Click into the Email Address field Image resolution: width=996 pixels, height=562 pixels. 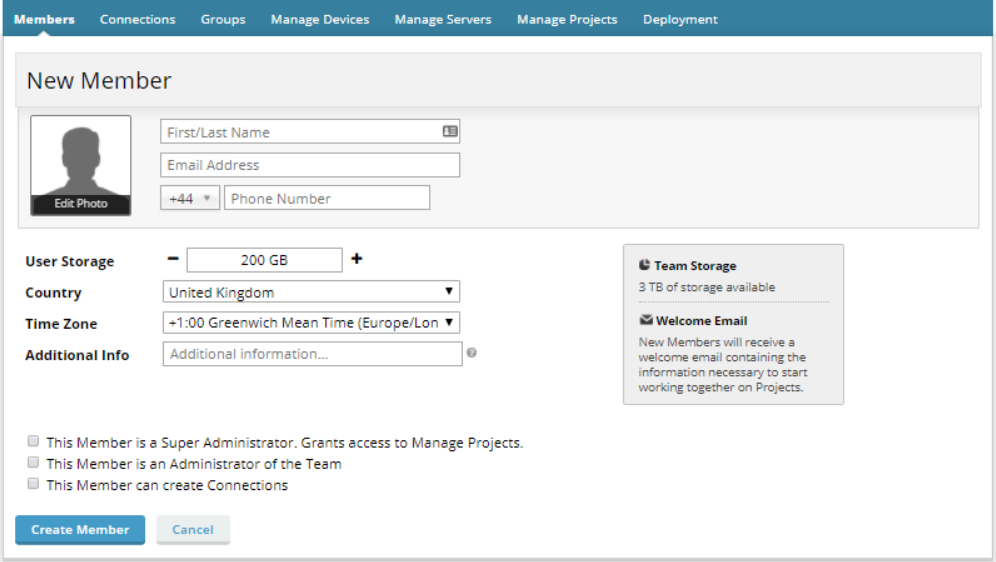click(310, 165)
